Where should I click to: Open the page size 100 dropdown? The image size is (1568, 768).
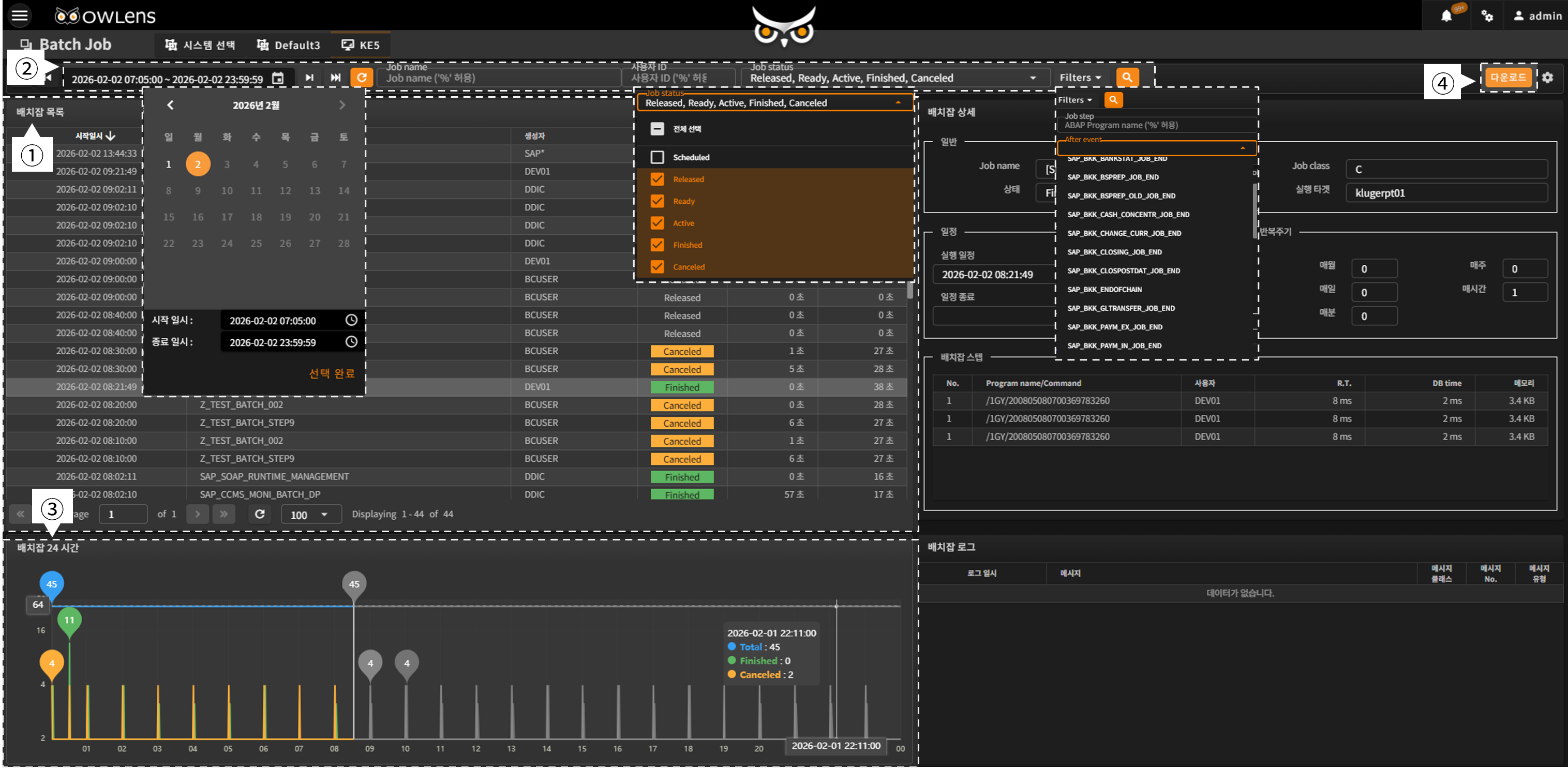pos(311,515)
